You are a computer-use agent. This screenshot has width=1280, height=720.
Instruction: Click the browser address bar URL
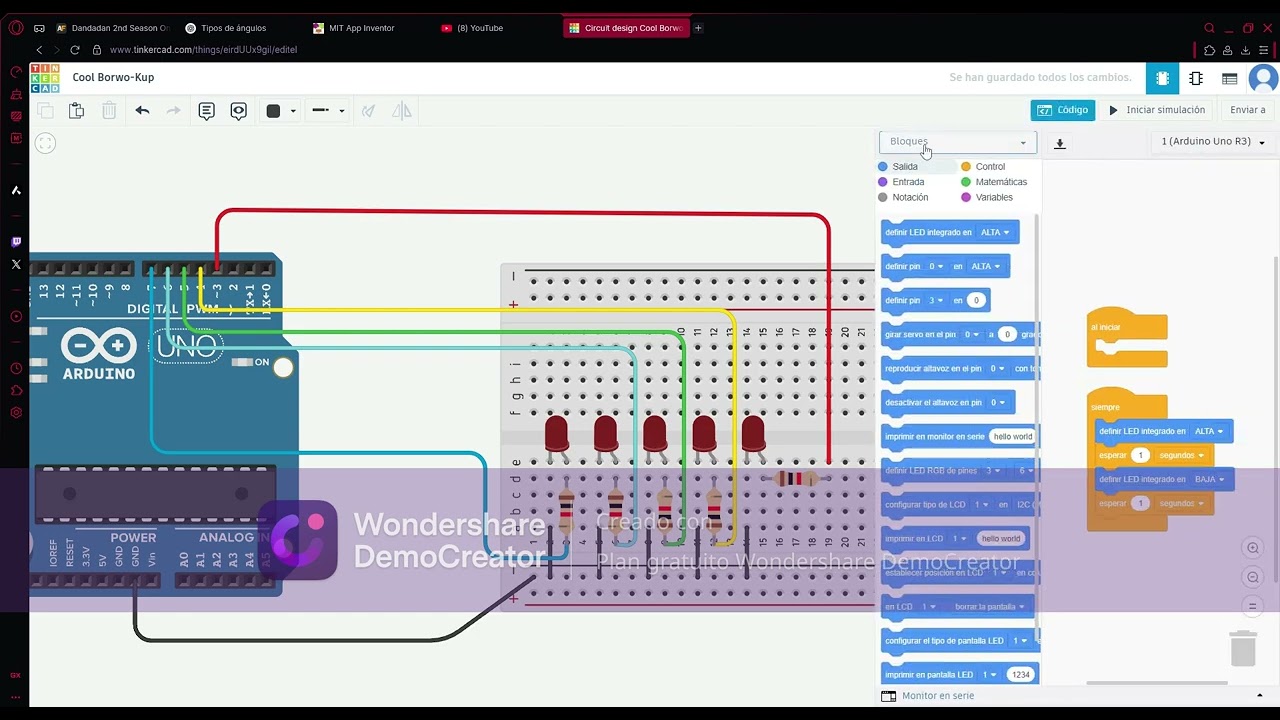(203, 50)
